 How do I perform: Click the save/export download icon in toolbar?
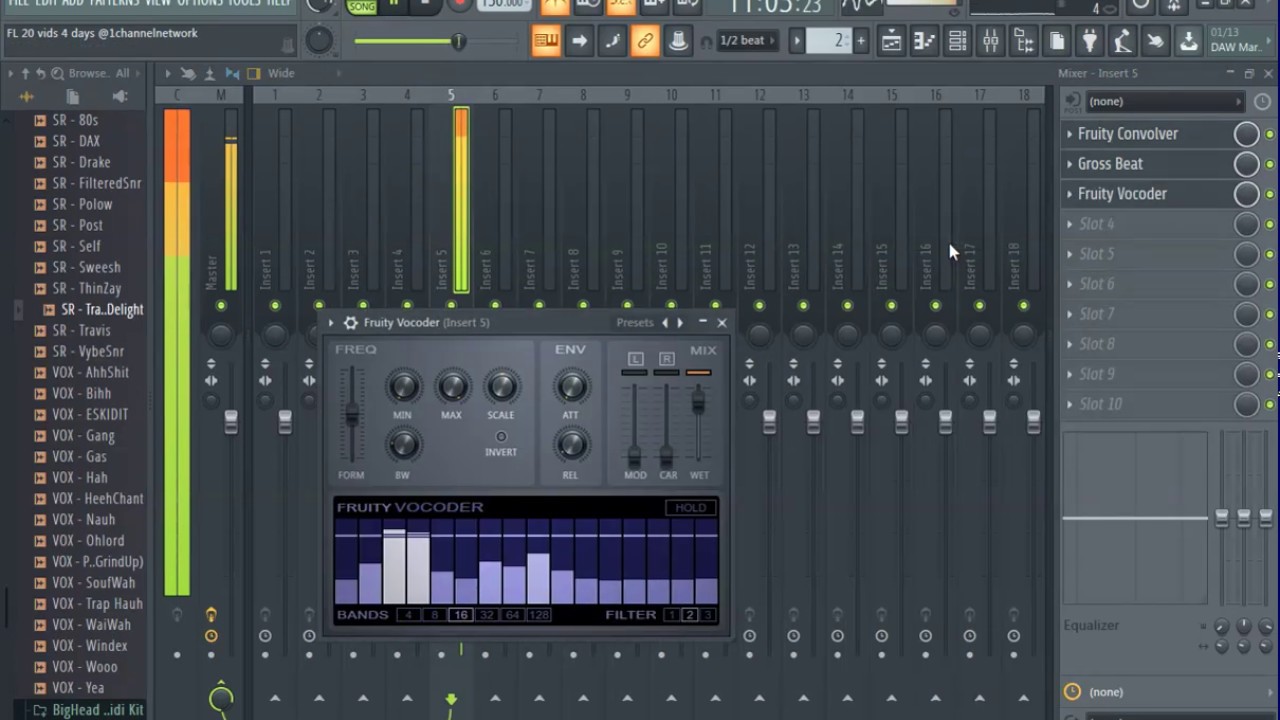(x=1189, y=41)
